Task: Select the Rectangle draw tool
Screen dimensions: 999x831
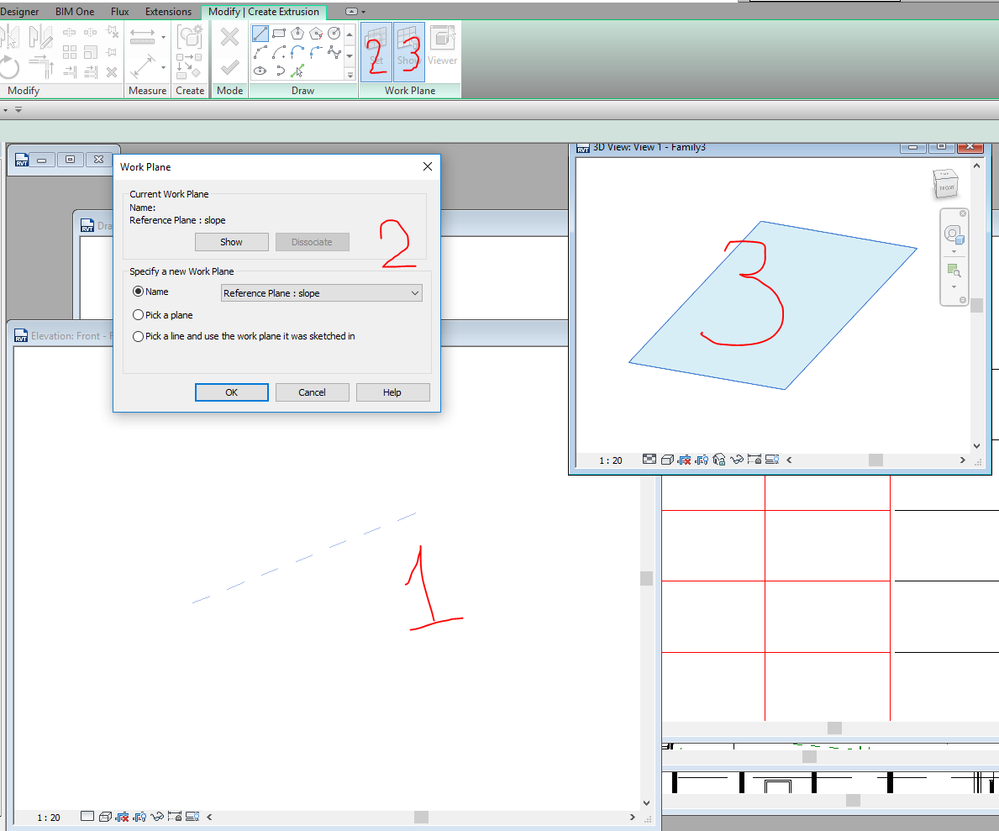Action: click(278, 33)
